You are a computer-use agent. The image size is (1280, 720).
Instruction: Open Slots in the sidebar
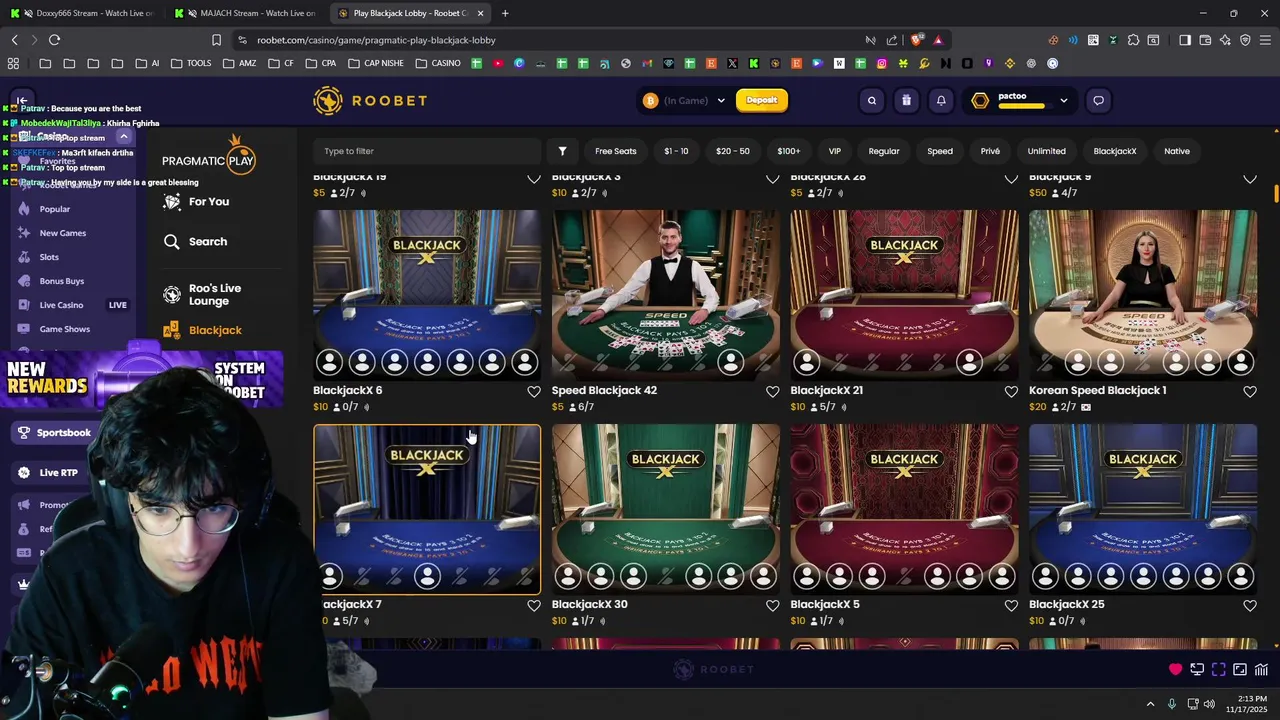point(49,257)
